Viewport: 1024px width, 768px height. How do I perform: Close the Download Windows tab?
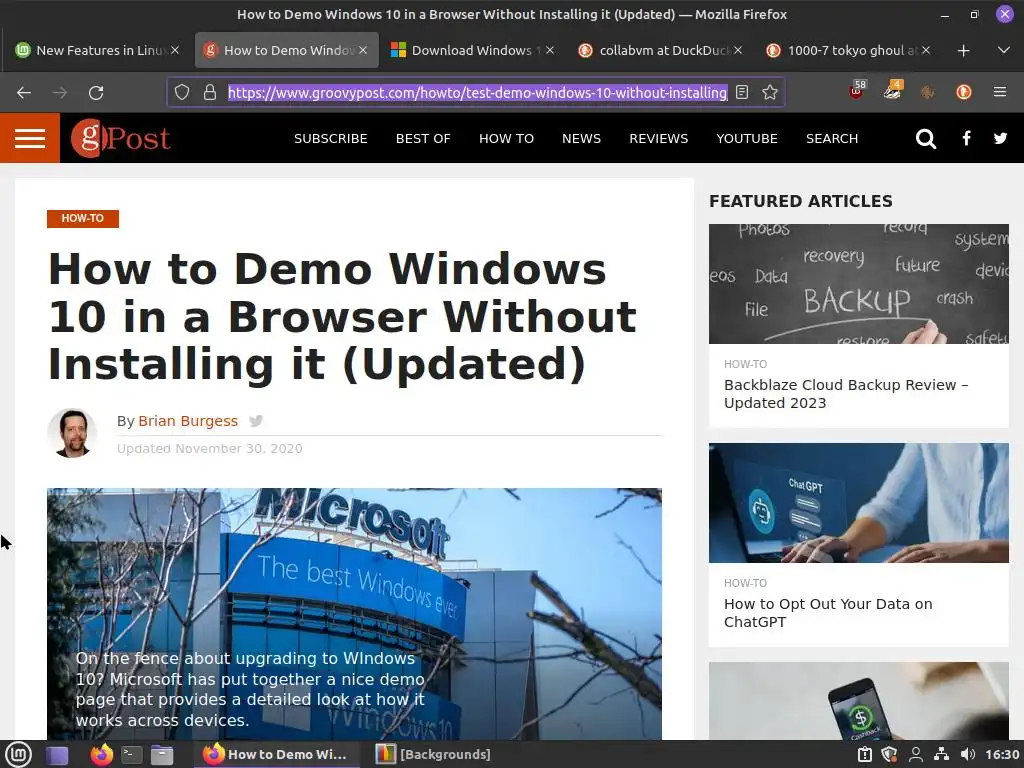coord(550,50)
